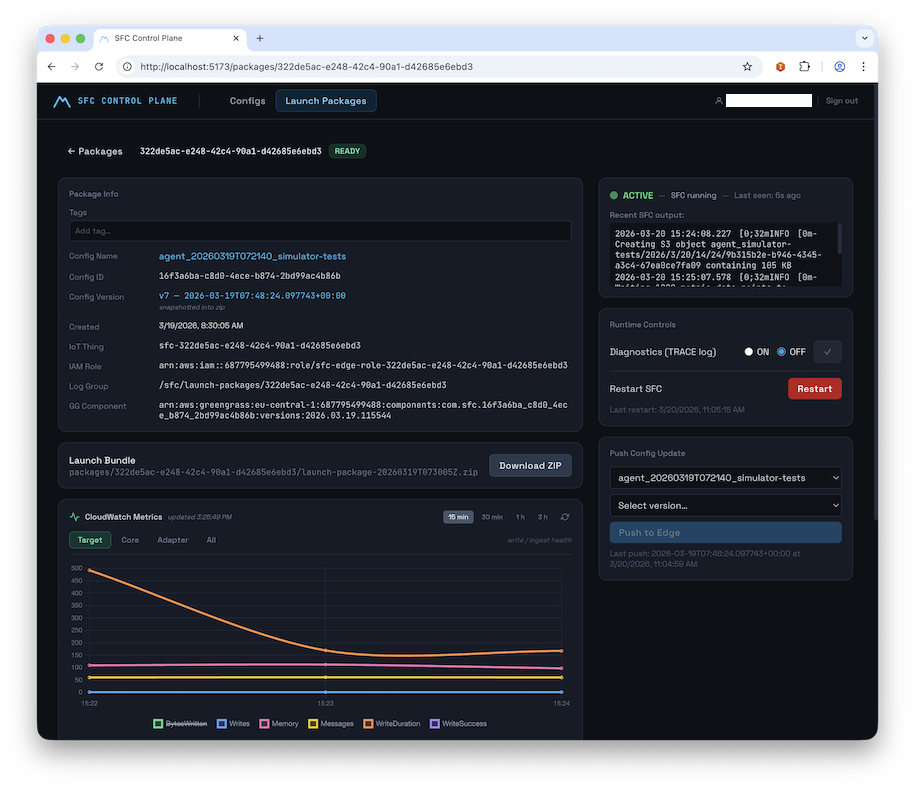Viewport: 915px width, 789px height.
Task: Click the Log Group path value
Action: click(302, 385)
